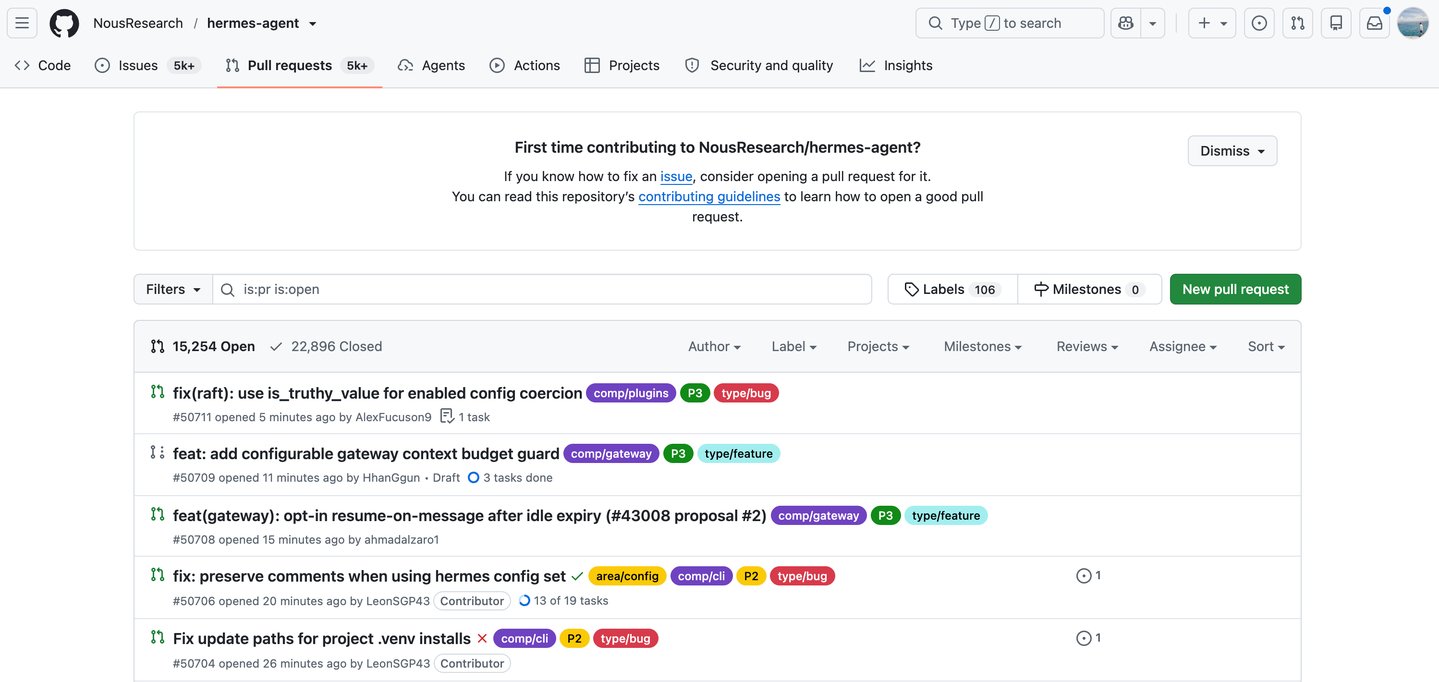Switch to the Agents tab
The height and width of the screenshot is (682, 1439).
[431, 65]
